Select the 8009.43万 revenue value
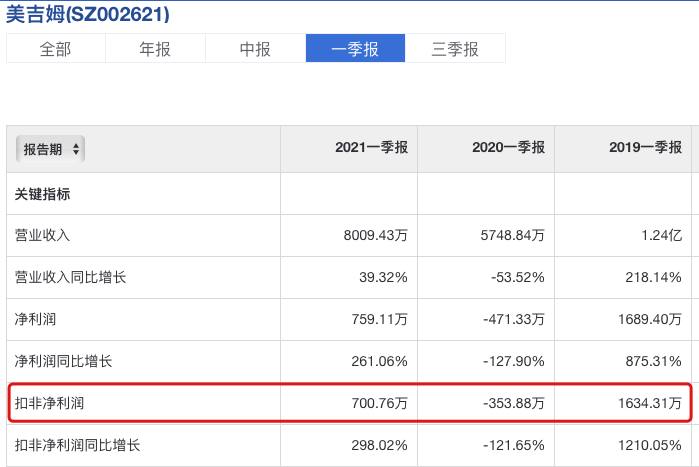The width and height of the screenshot is (699, 467). pyautogui.click(x=375, y=235)
